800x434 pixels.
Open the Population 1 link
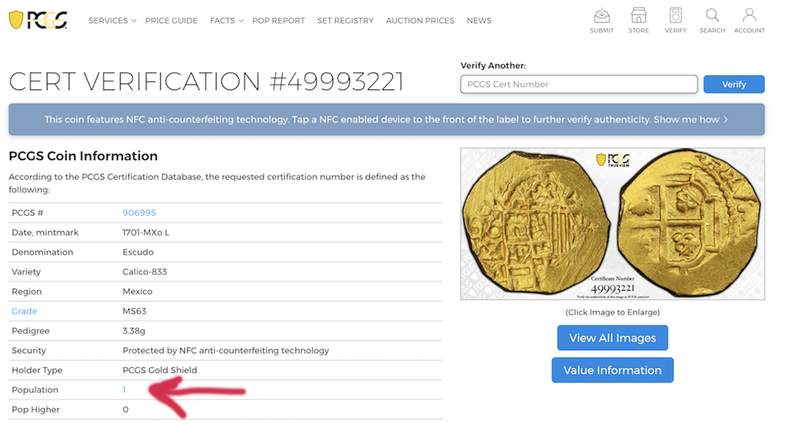[x=124, y=390]
